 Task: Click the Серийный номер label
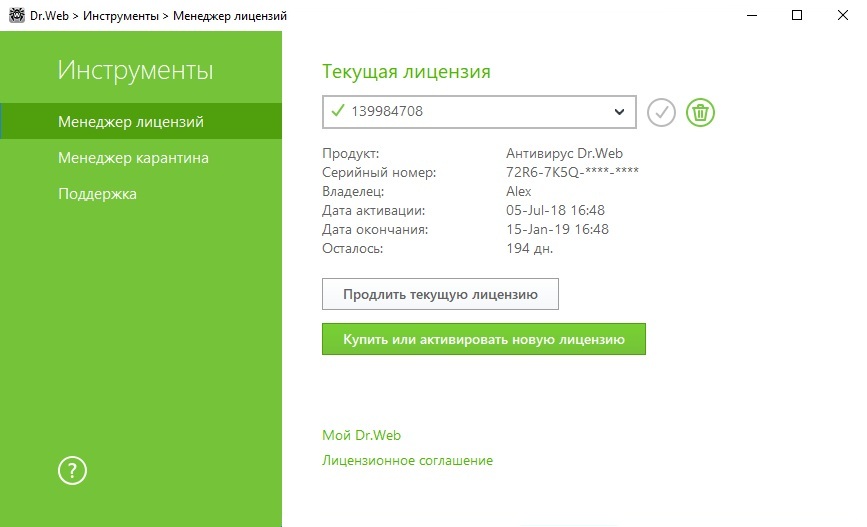click(379, 173)
